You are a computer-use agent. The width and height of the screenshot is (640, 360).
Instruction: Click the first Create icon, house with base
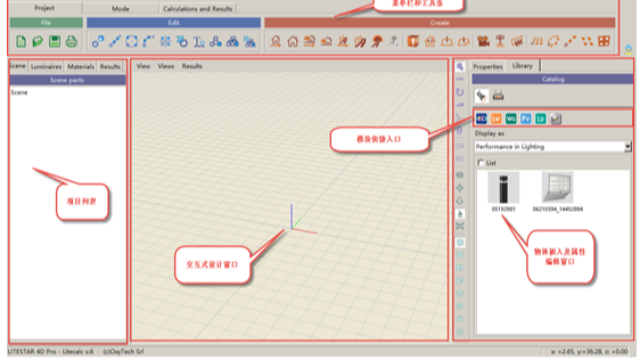(x=276, y=41)
